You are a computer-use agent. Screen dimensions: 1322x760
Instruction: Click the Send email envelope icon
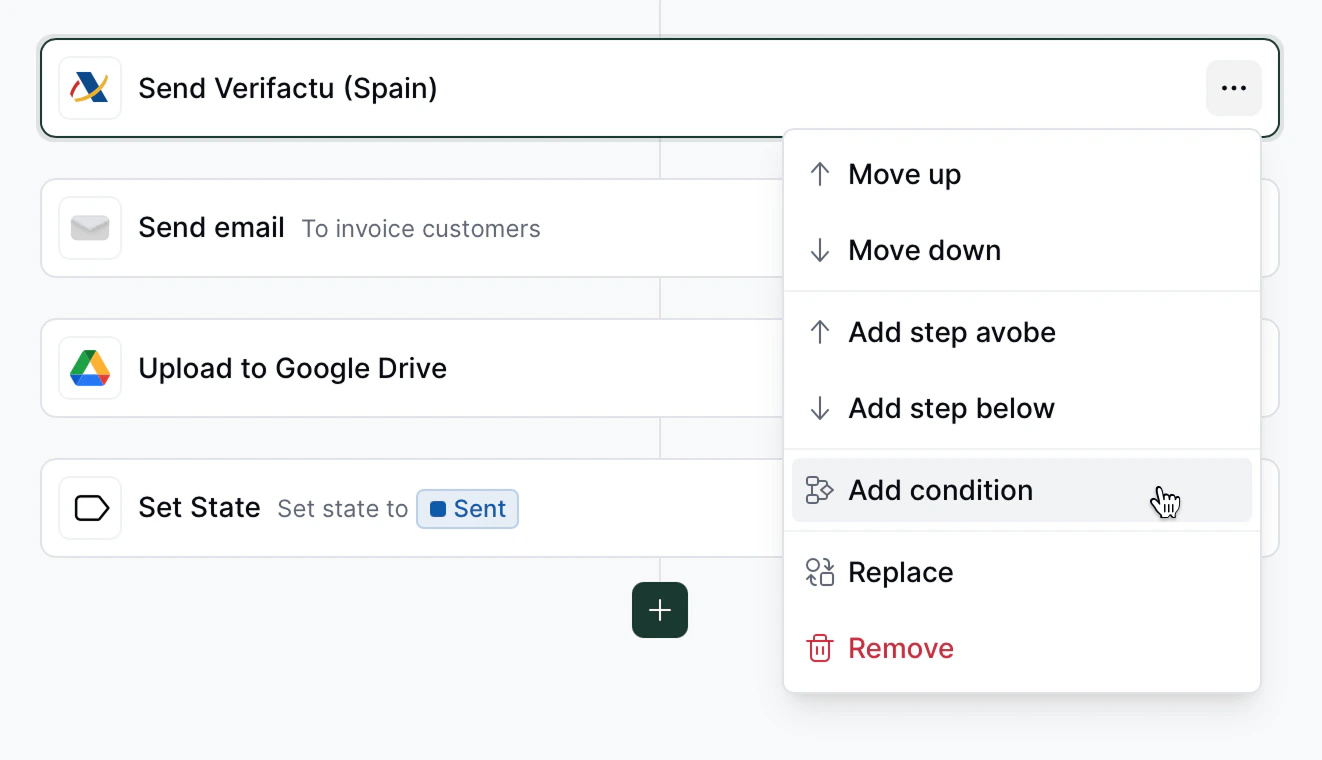(90, 228)
